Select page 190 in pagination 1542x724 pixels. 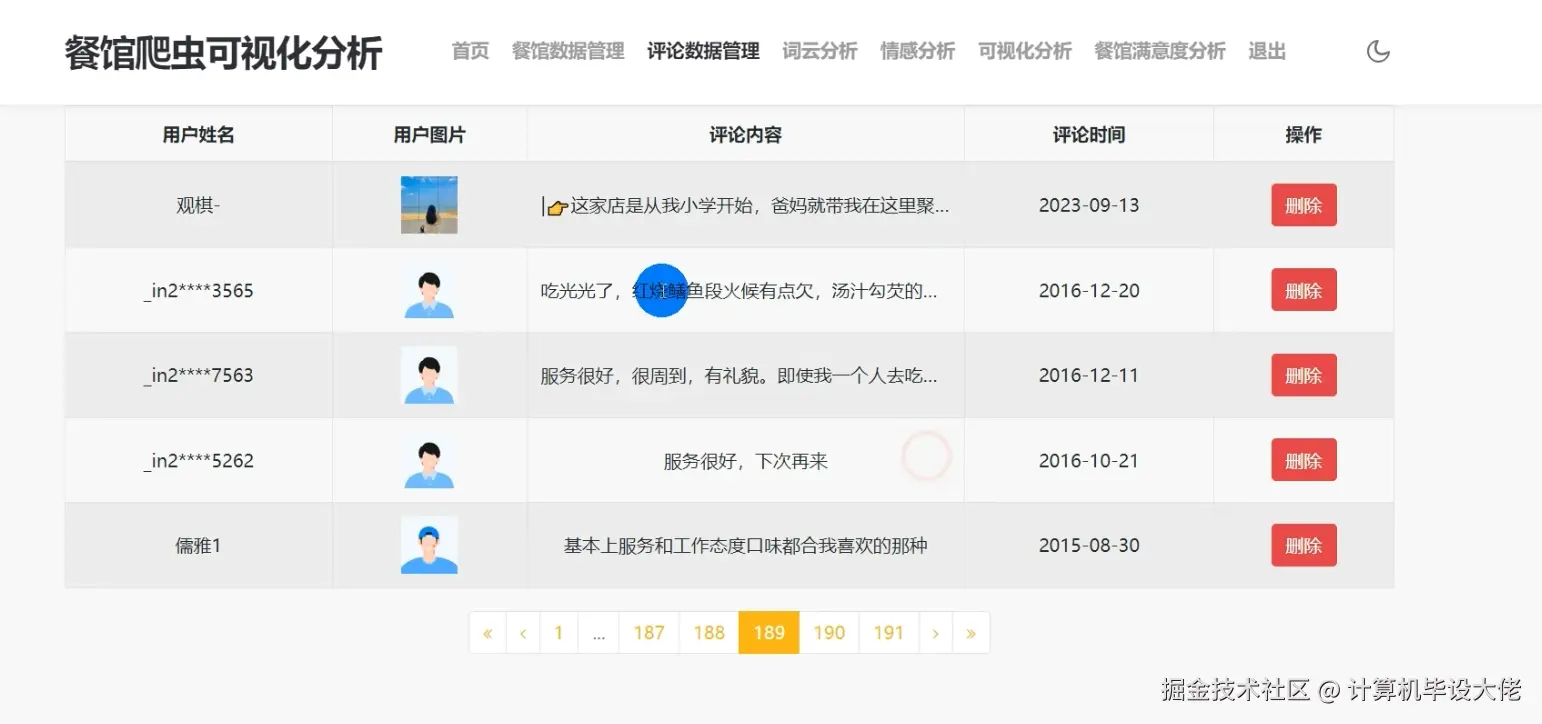(829, 632)
